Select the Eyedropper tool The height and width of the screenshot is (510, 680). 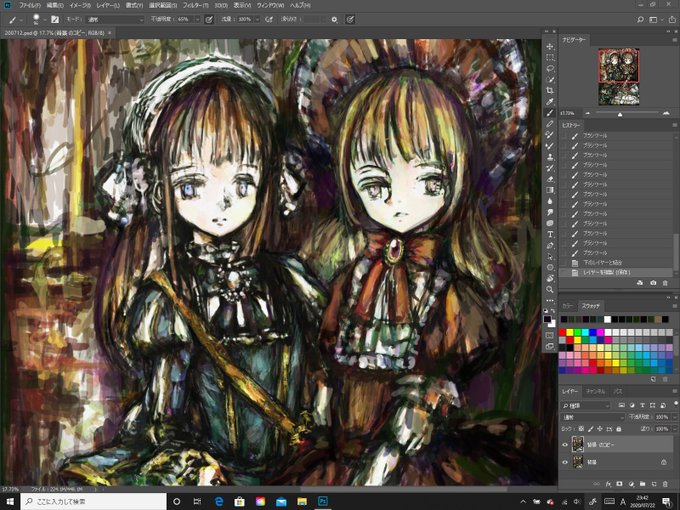(550, 102)
